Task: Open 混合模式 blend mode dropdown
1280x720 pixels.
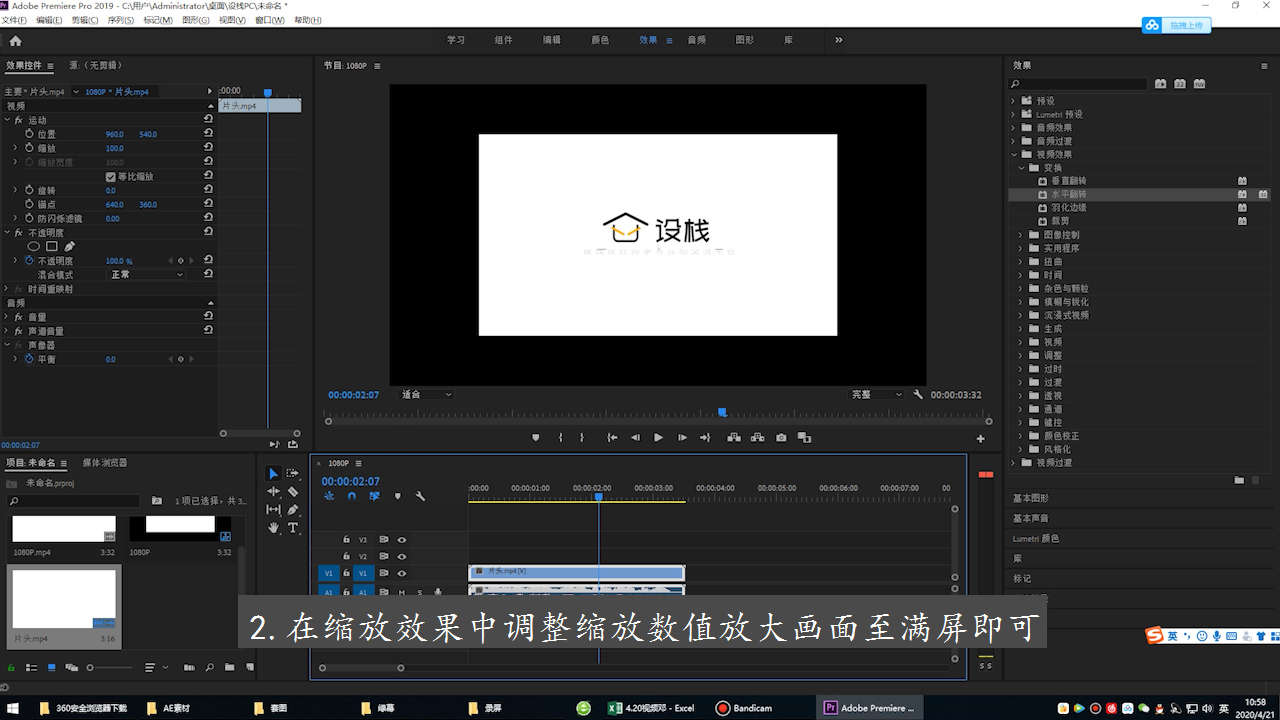Action: click(146, 274)
